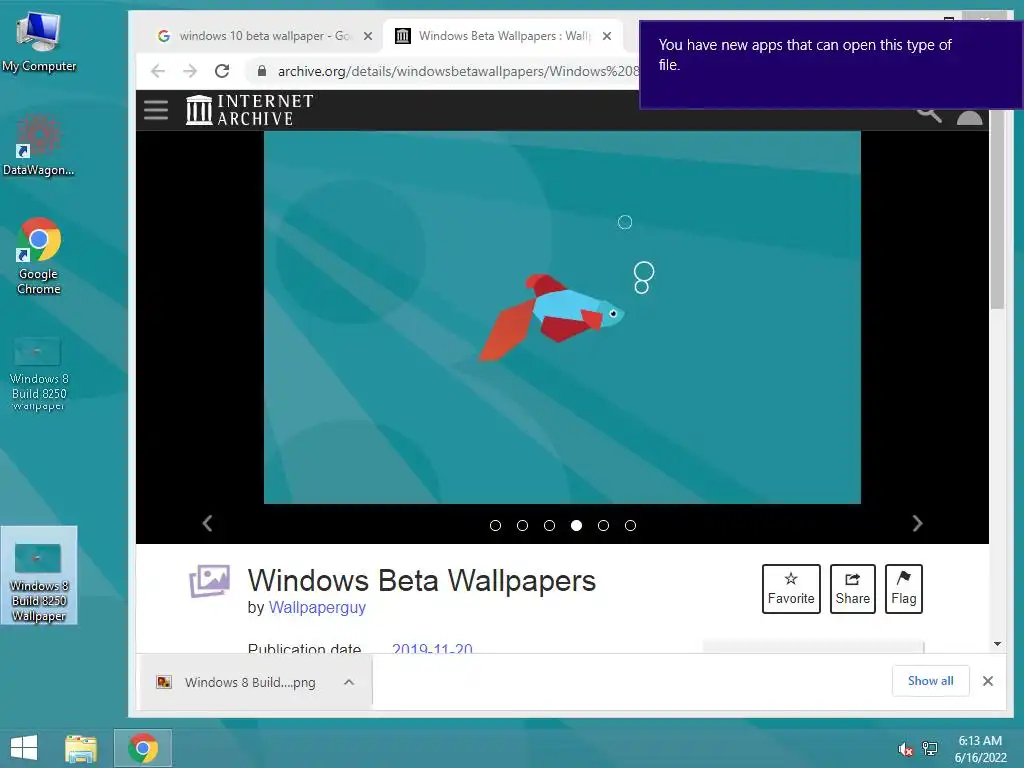Select highlighted Windows 8 Build 8250 Wallpaper file
This screenshot has height=768, width=1024.
39,575
